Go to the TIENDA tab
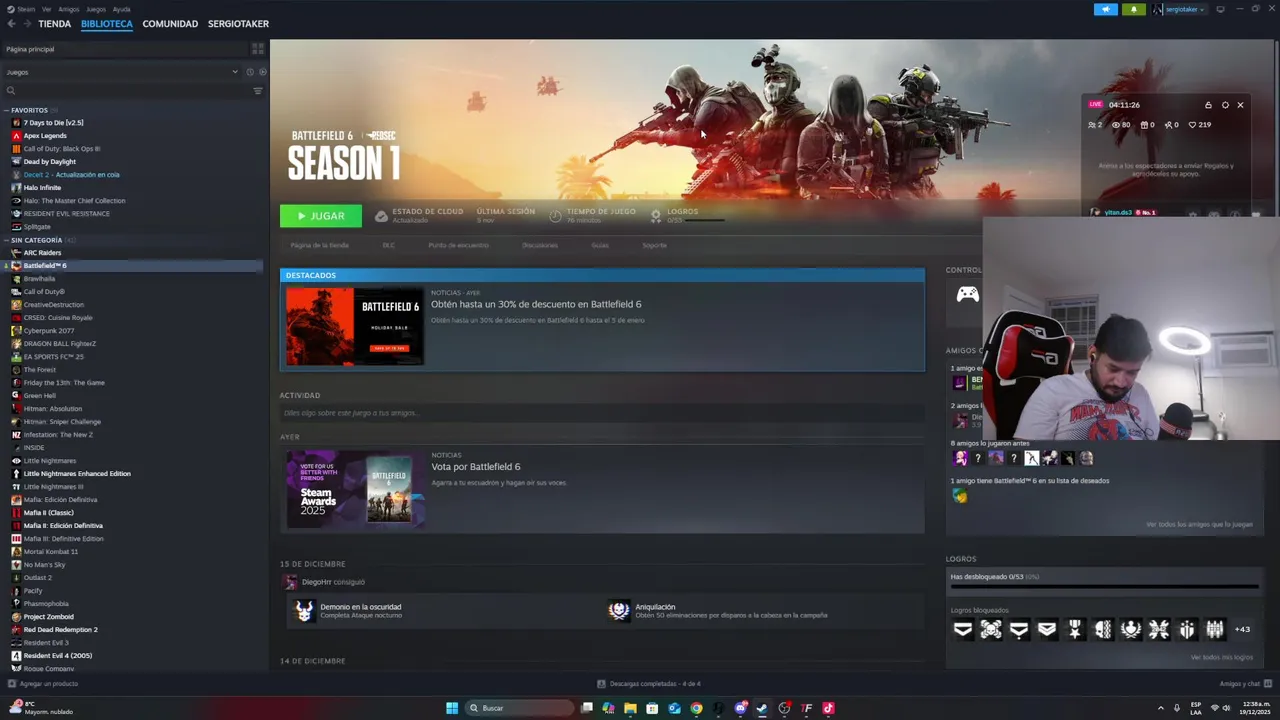Screen dimensions: 1280x720 click(54, 24)
